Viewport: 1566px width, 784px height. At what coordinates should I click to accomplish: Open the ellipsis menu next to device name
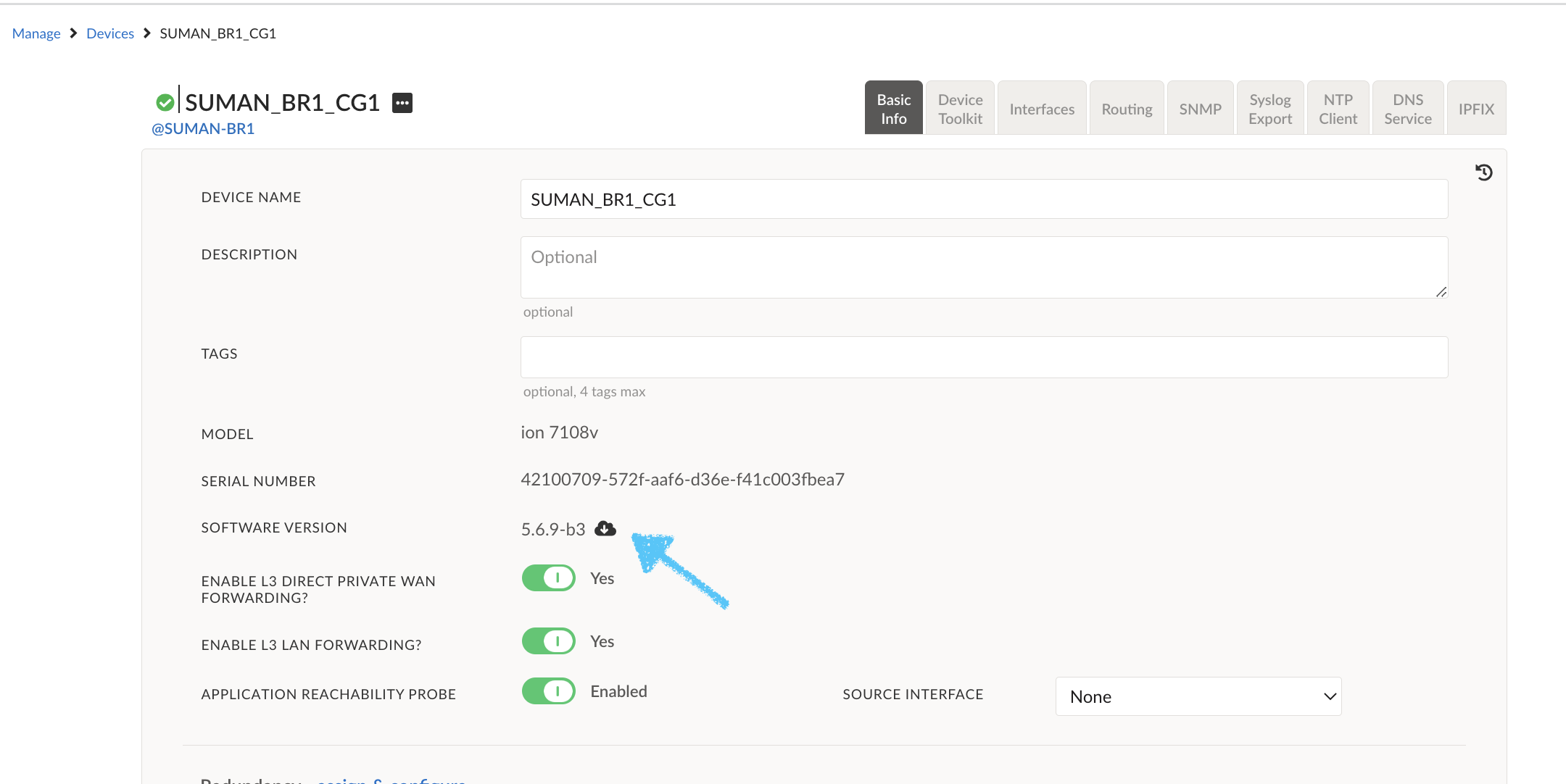point(402,103)
